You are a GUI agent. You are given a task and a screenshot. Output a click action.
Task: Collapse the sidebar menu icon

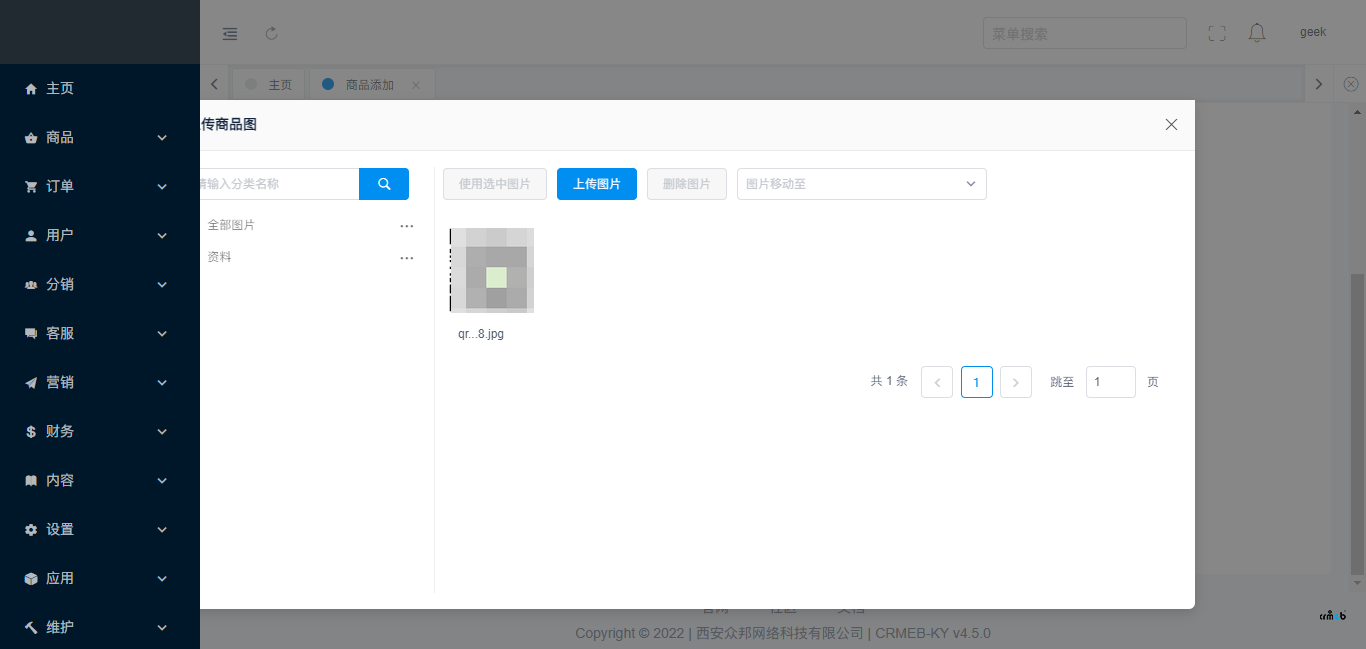[230, 33]
